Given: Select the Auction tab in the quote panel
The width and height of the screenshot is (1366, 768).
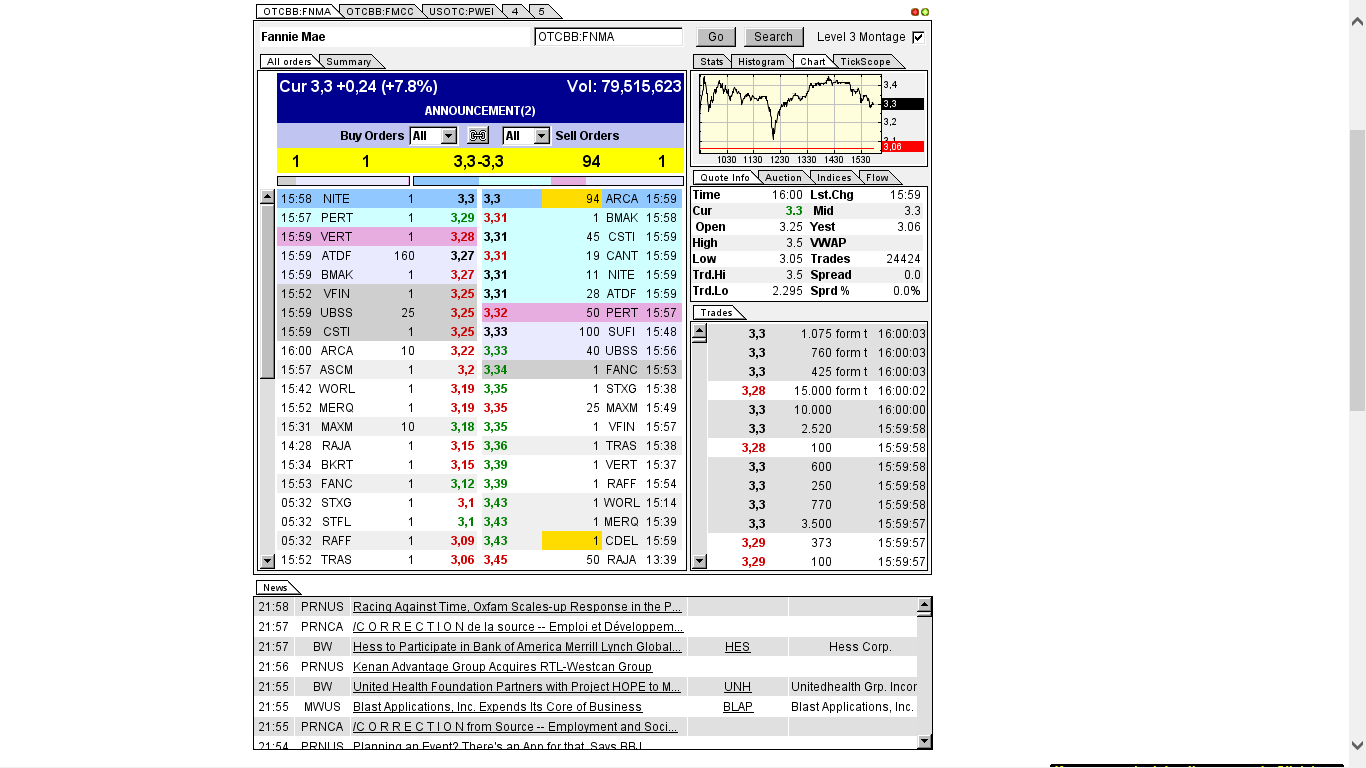Looking at the screenshot, I should pos(783,177).
